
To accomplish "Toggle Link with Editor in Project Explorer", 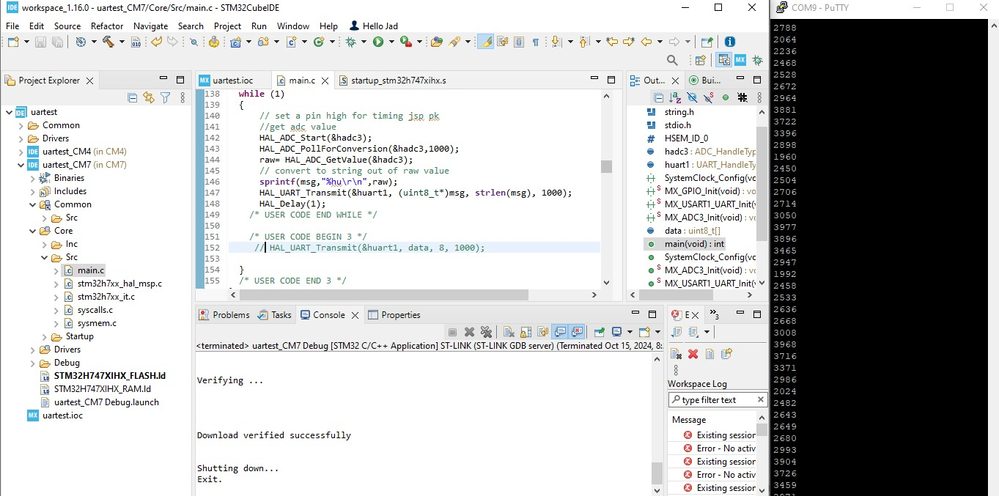I will pos(149,97).
